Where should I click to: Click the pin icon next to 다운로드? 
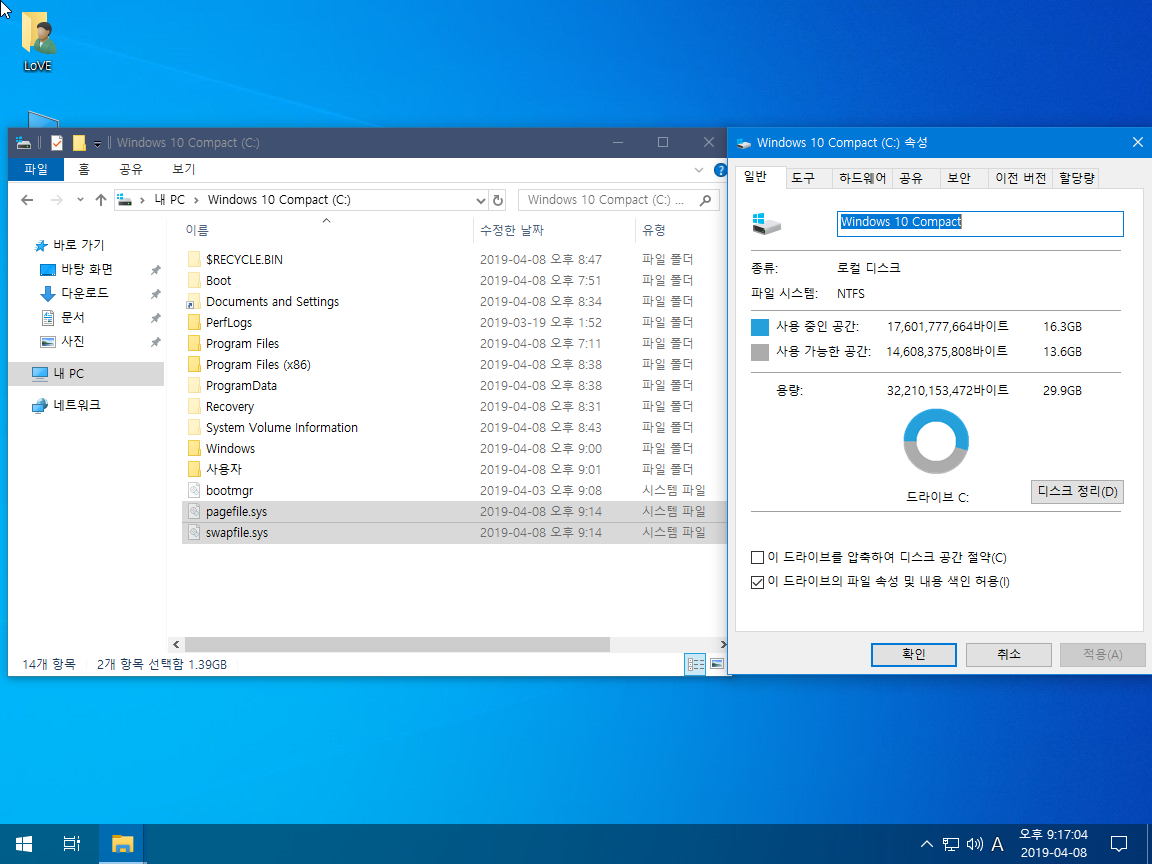point(155,294)
